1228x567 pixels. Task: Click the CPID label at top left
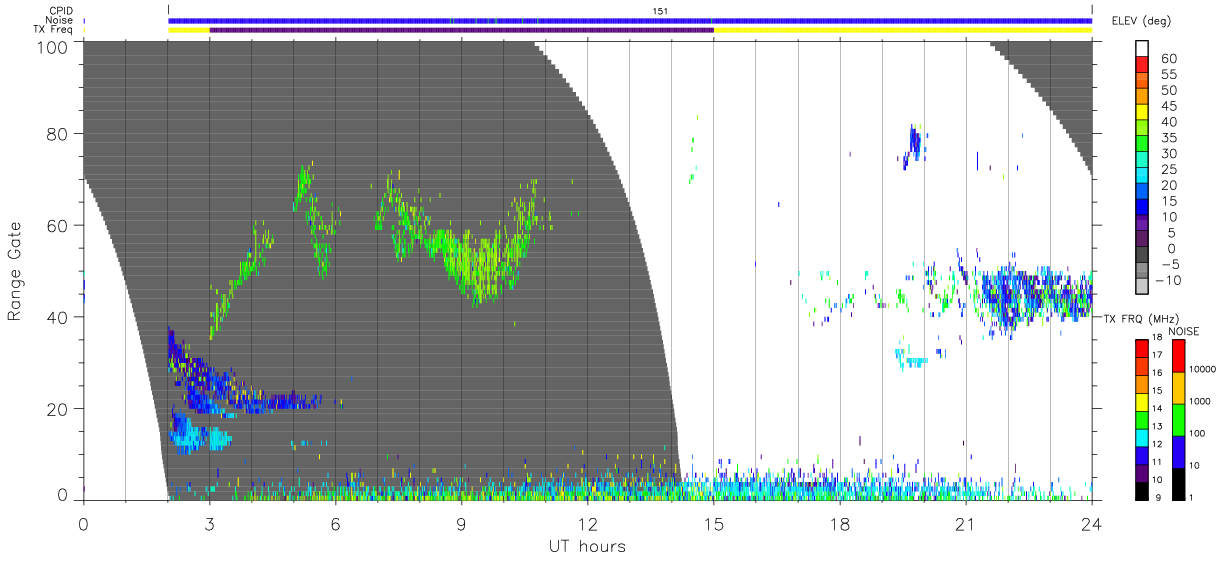coord(62,11)
